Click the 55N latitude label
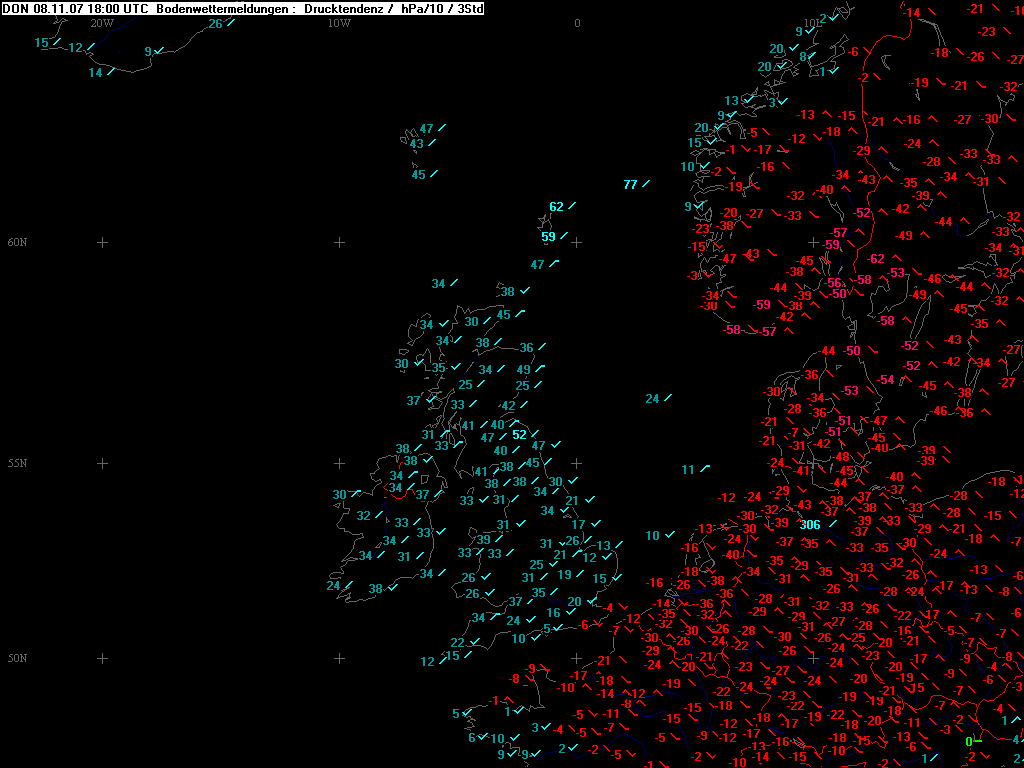1024x768 pixels. [x=18, y=463]
